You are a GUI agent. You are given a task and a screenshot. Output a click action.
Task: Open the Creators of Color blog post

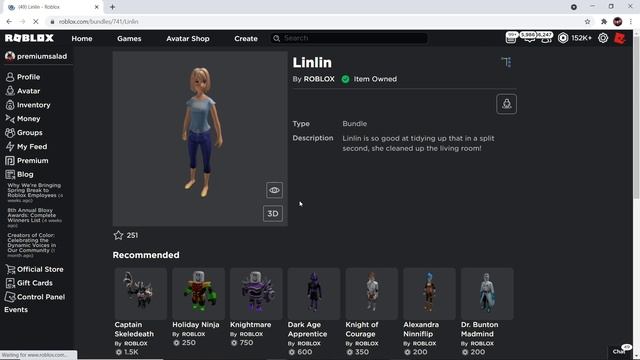(32, 245)
